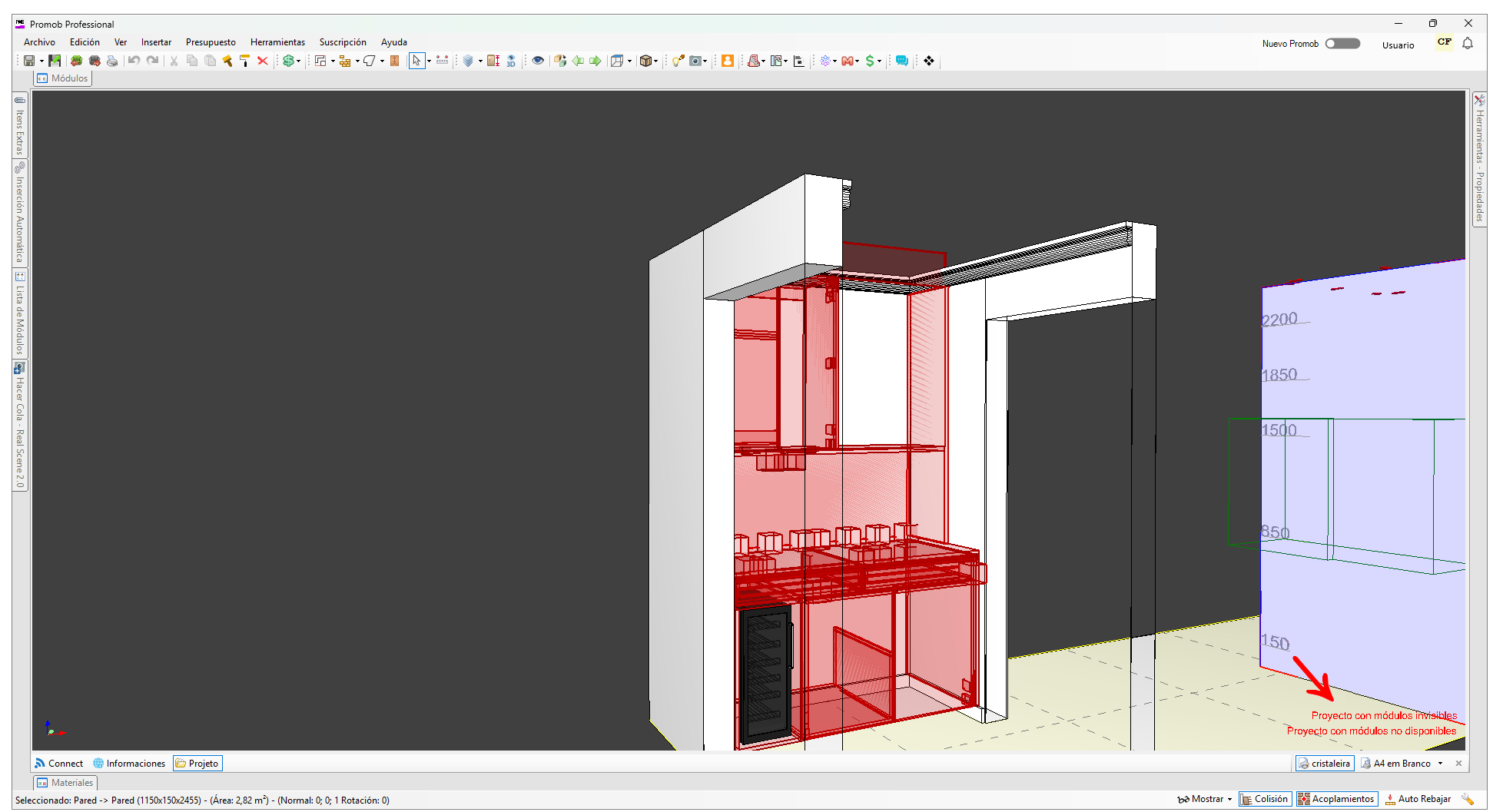
Task: Open the camera icon dropdown arrow
Action: click(x=705, y=61)
